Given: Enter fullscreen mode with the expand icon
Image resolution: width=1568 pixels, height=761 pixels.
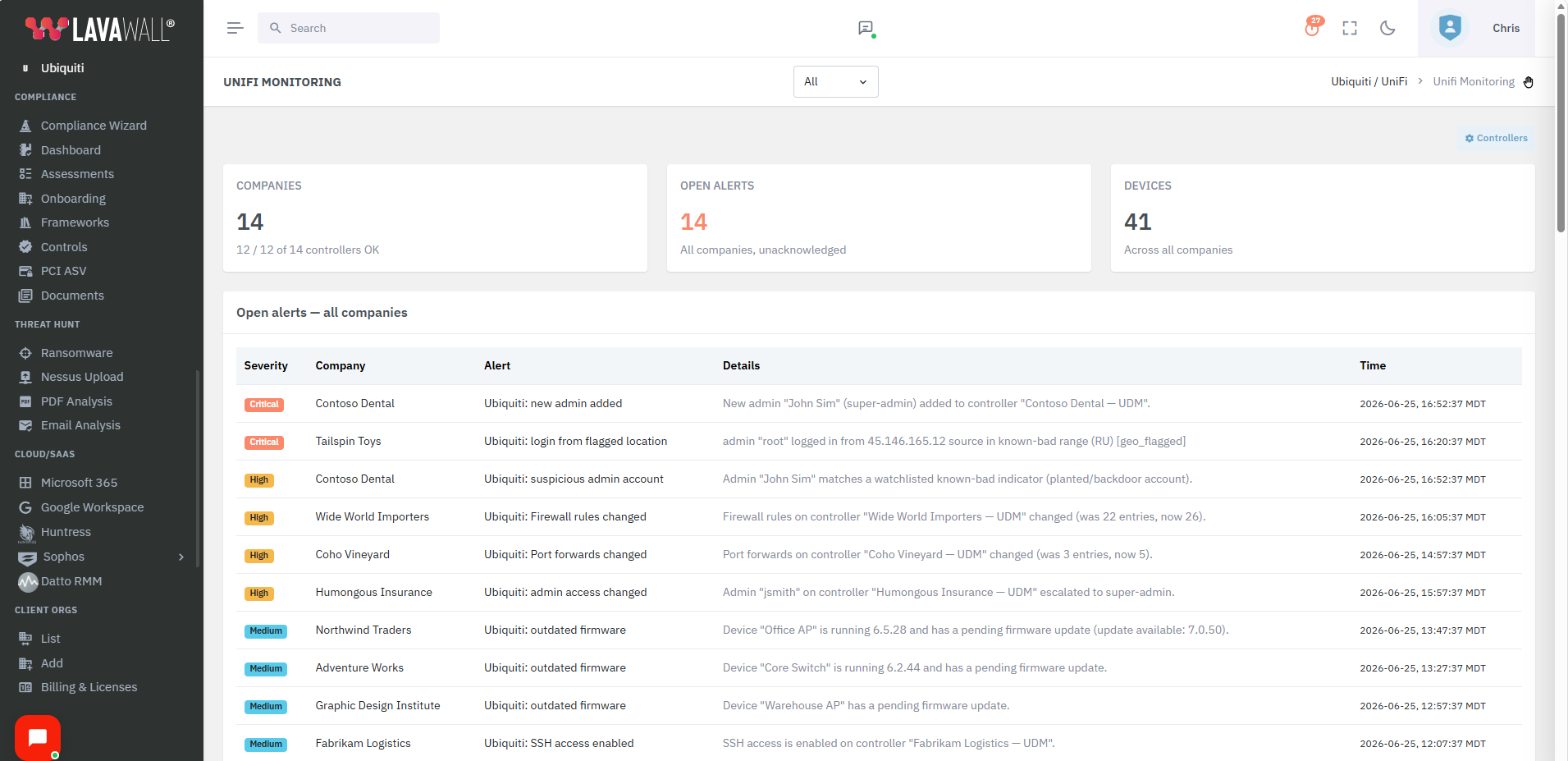Looking at the screenshot, I should 1350,28.
